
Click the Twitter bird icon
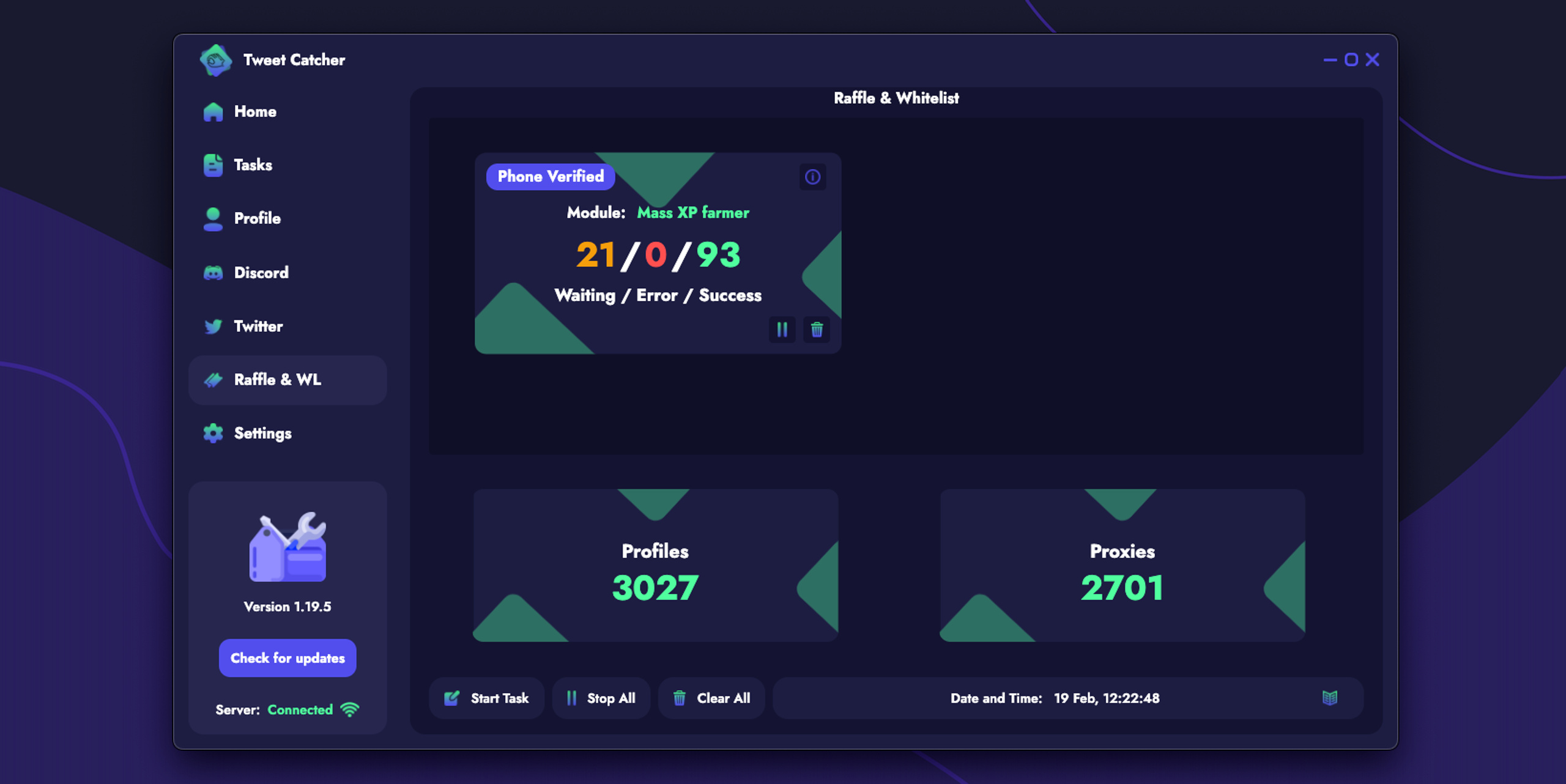[x=213, y=327]
